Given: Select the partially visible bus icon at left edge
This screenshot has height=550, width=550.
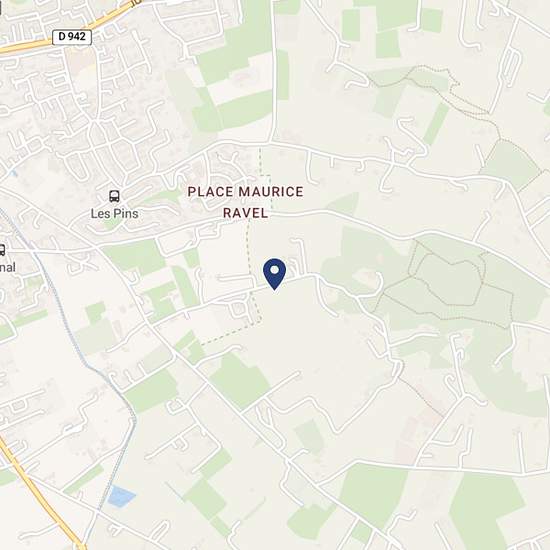Looking at the screenshot, I should tap(2, 250).
